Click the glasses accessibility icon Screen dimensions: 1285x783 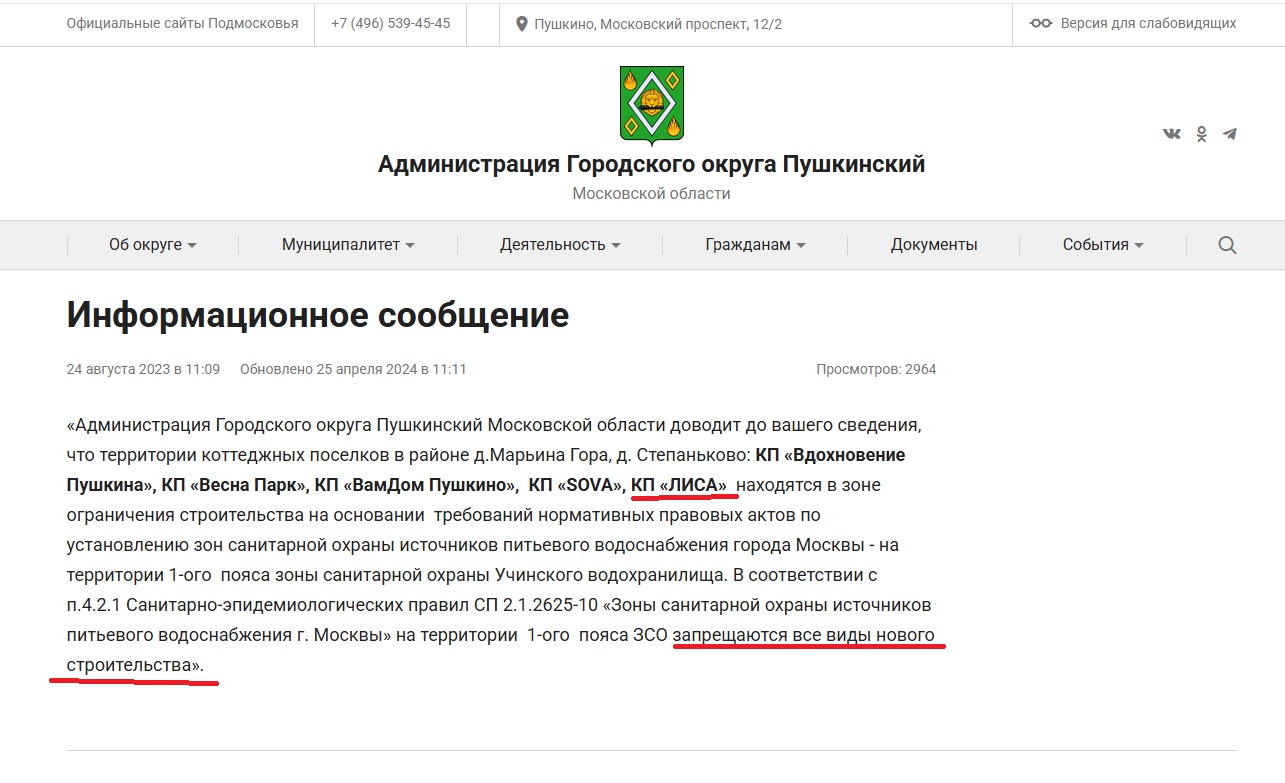coord(1041,23)
